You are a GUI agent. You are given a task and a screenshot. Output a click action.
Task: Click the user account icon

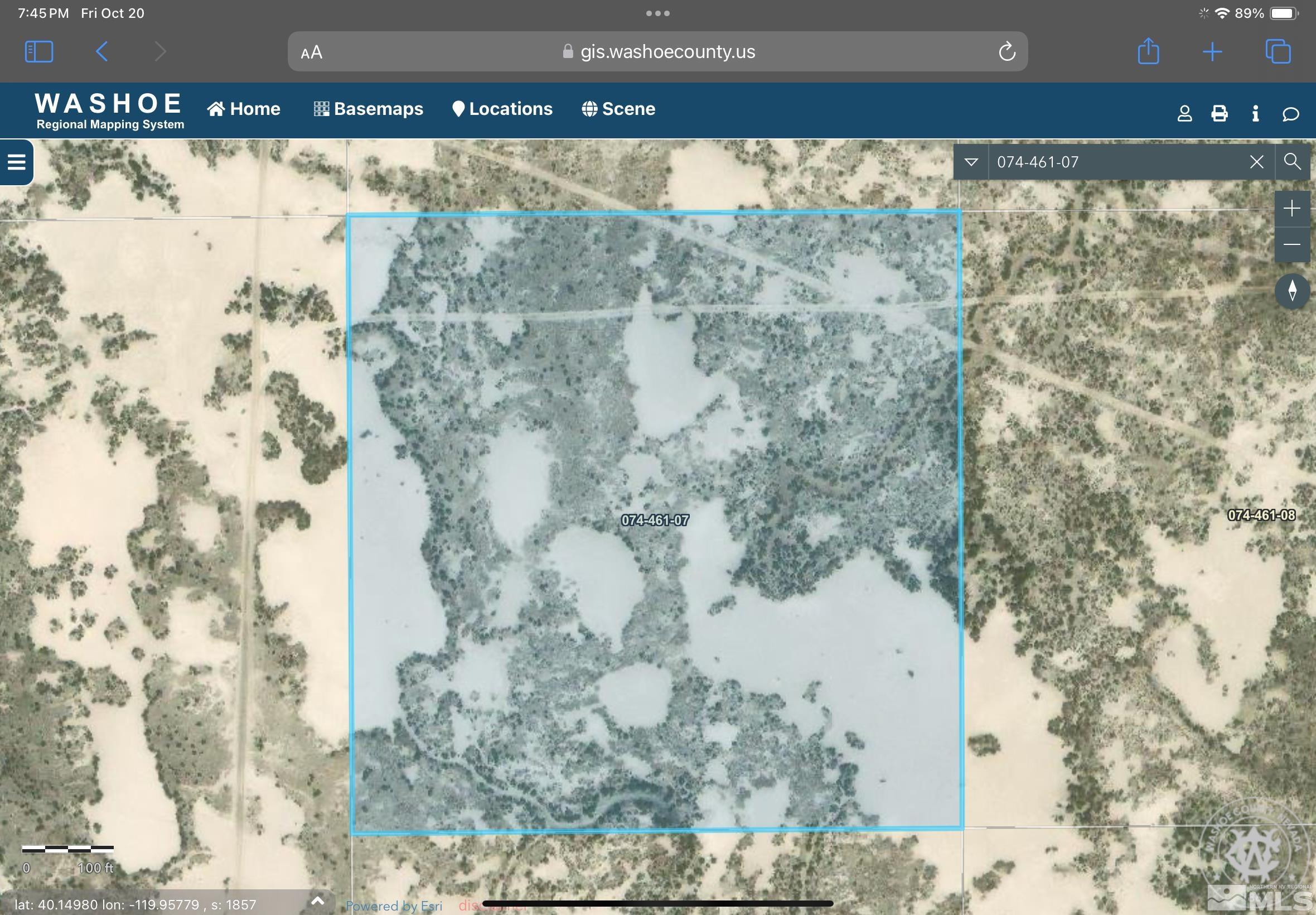pos(1184,113)
